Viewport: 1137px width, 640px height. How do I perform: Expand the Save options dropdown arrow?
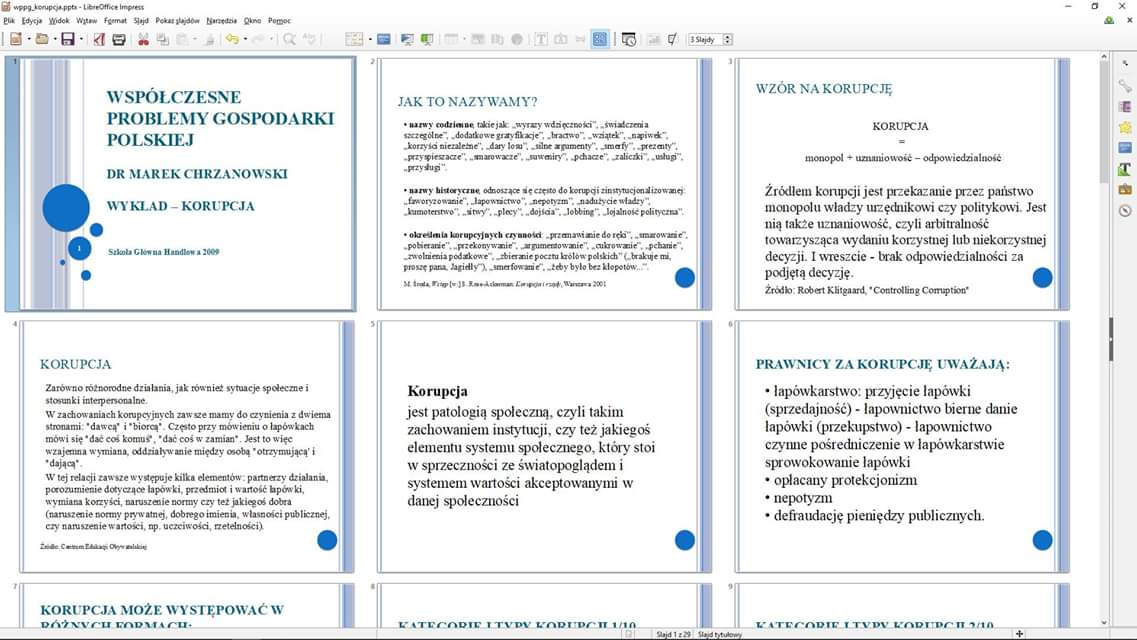click(x=80, y=39)
